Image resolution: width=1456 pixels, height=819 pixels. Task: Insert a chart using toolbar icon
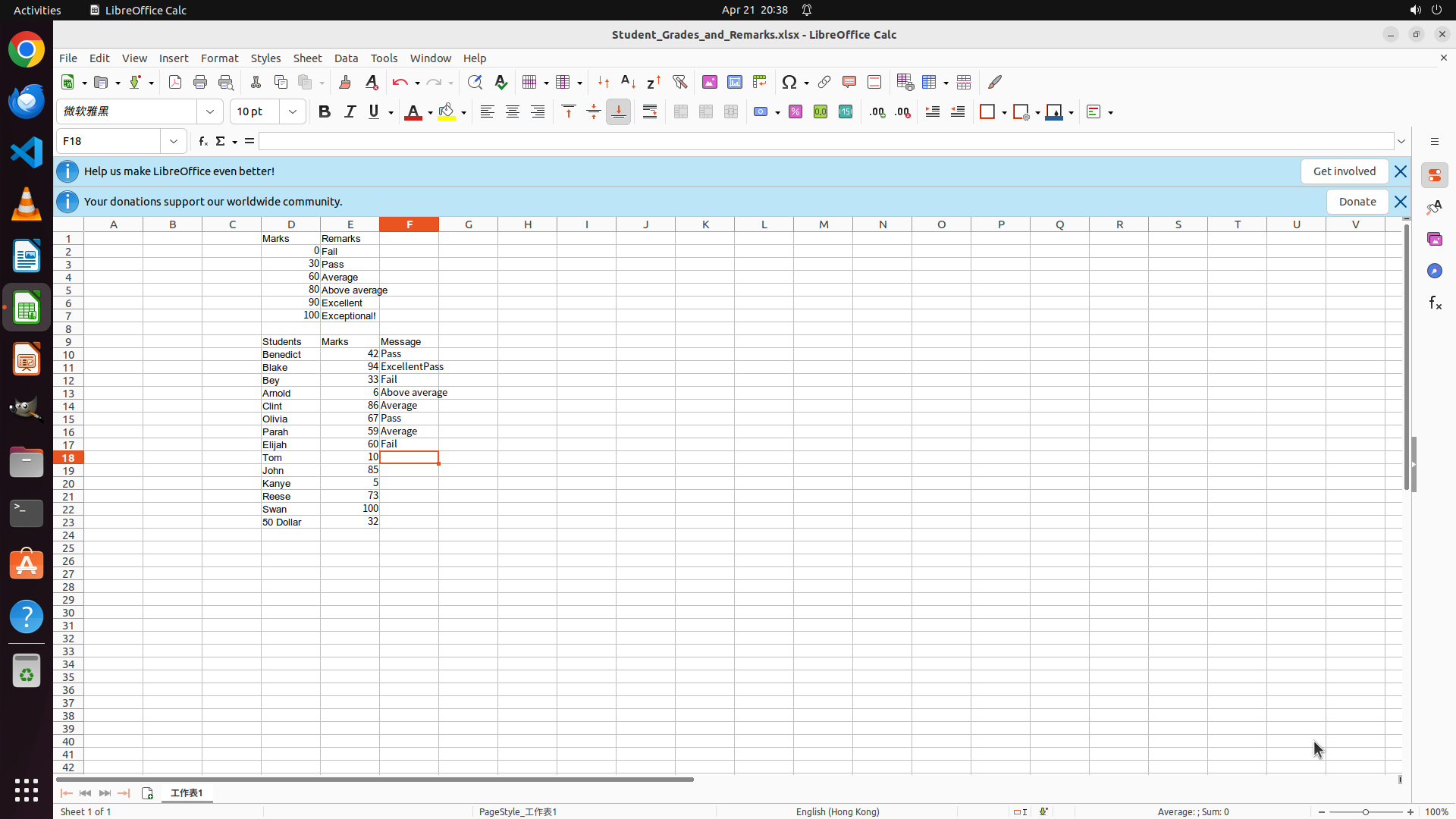[734, 82]
